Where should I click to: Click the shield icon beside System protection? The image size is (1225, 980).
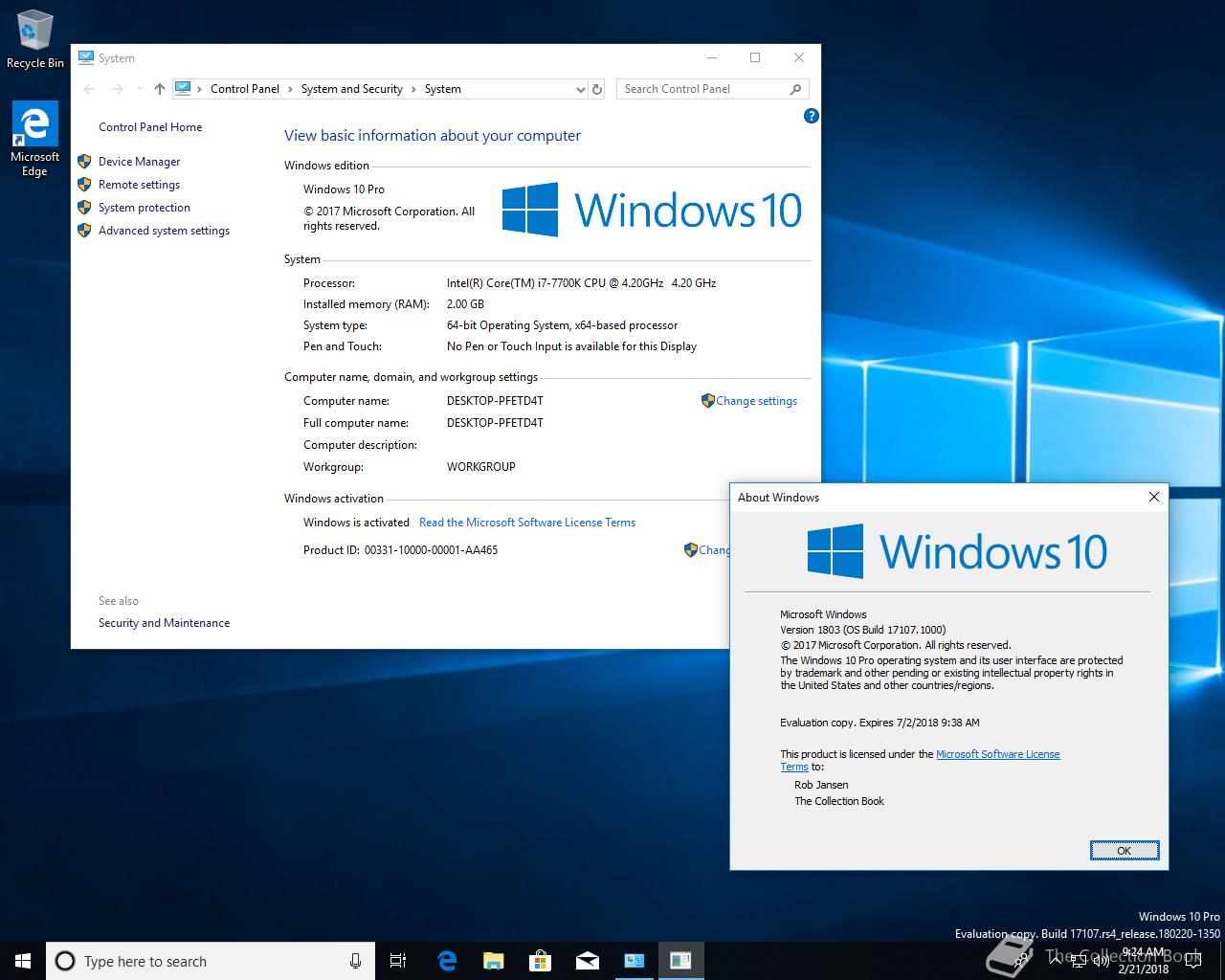tap(84, 208)
